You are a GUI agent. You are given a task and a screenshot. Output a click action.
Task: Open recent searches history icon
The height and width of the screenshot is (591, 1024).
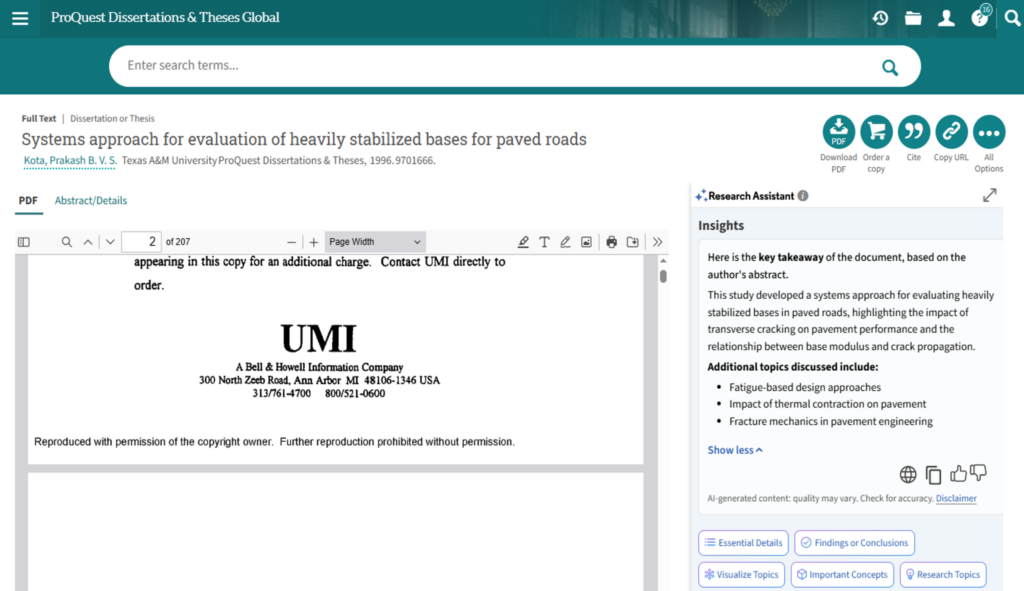(880, 18)
